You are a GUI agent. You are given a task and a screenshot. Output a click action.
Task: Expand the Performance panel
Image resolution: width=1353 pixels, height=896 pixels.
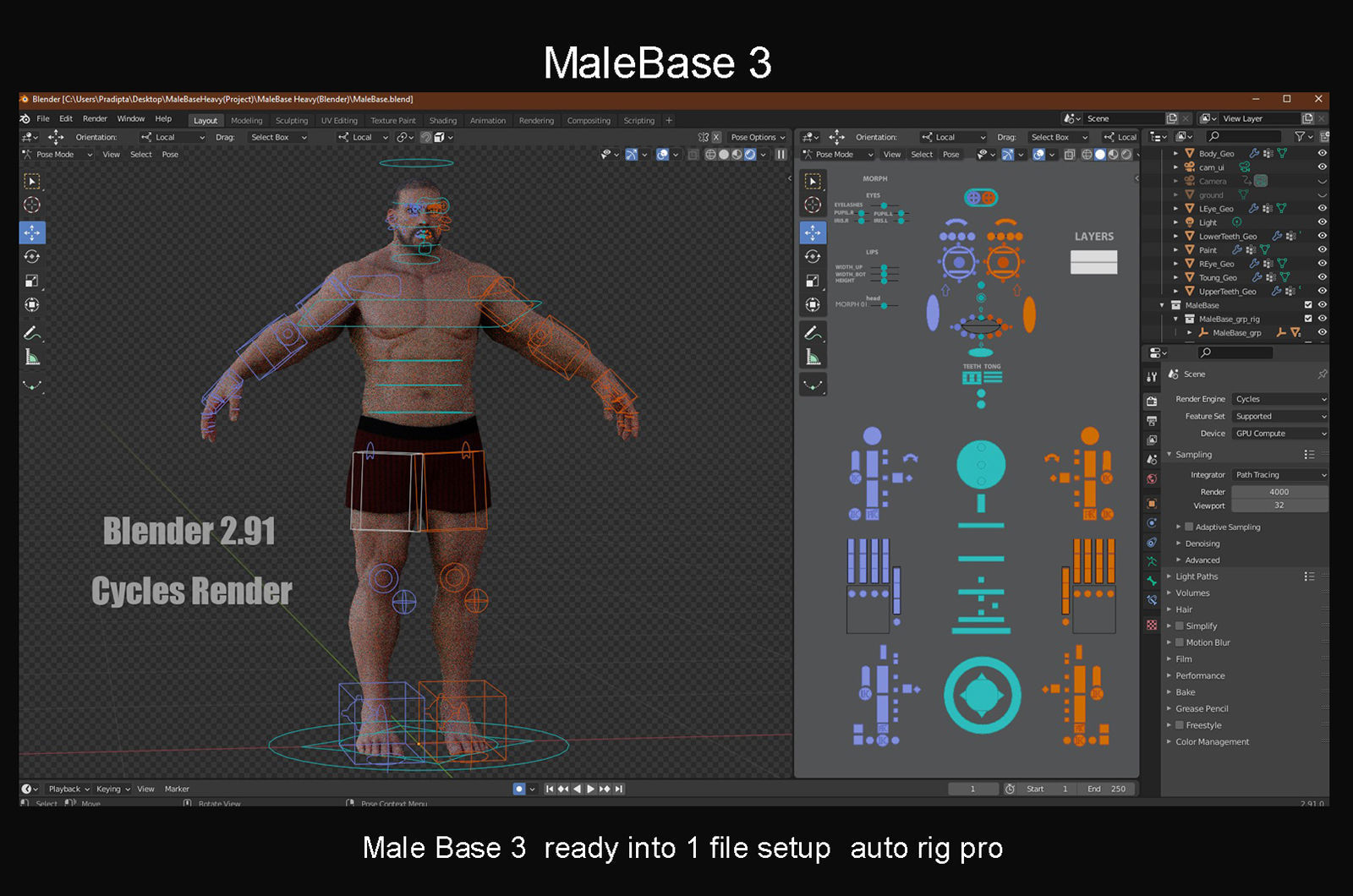pyautogui.click(x=1200, y=675)
